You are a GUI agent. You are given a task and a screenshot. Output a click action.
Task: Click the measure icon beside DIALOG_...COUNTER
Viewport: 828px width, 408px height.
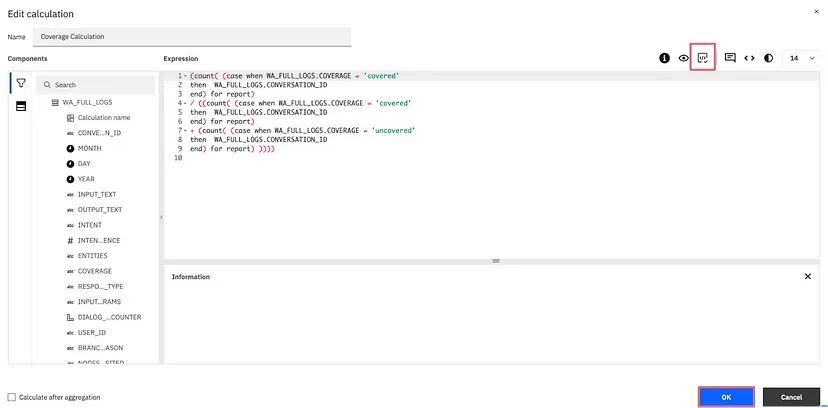pos(70,317)
